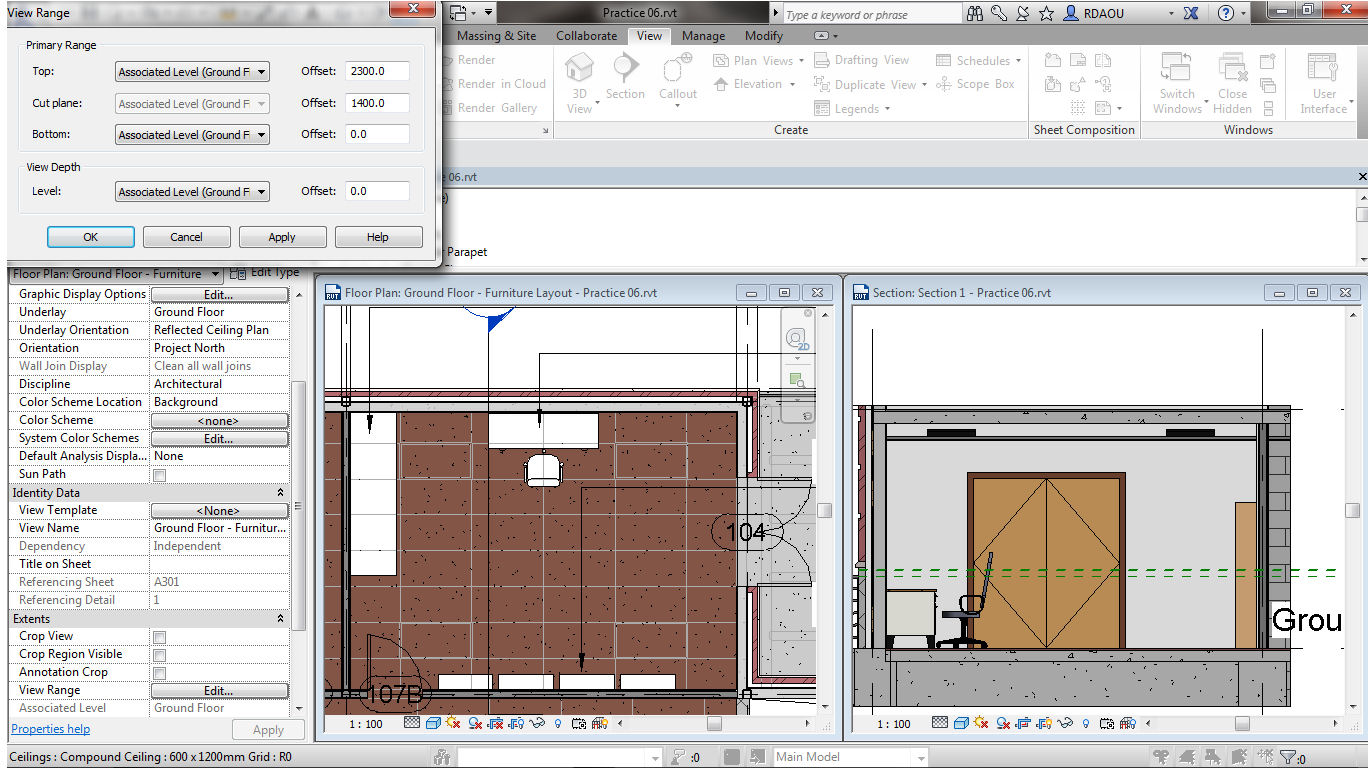Enable the Annotation Crop checkbox
Viewport: 1368px width, 768px height.
click(x=160, y=673)
